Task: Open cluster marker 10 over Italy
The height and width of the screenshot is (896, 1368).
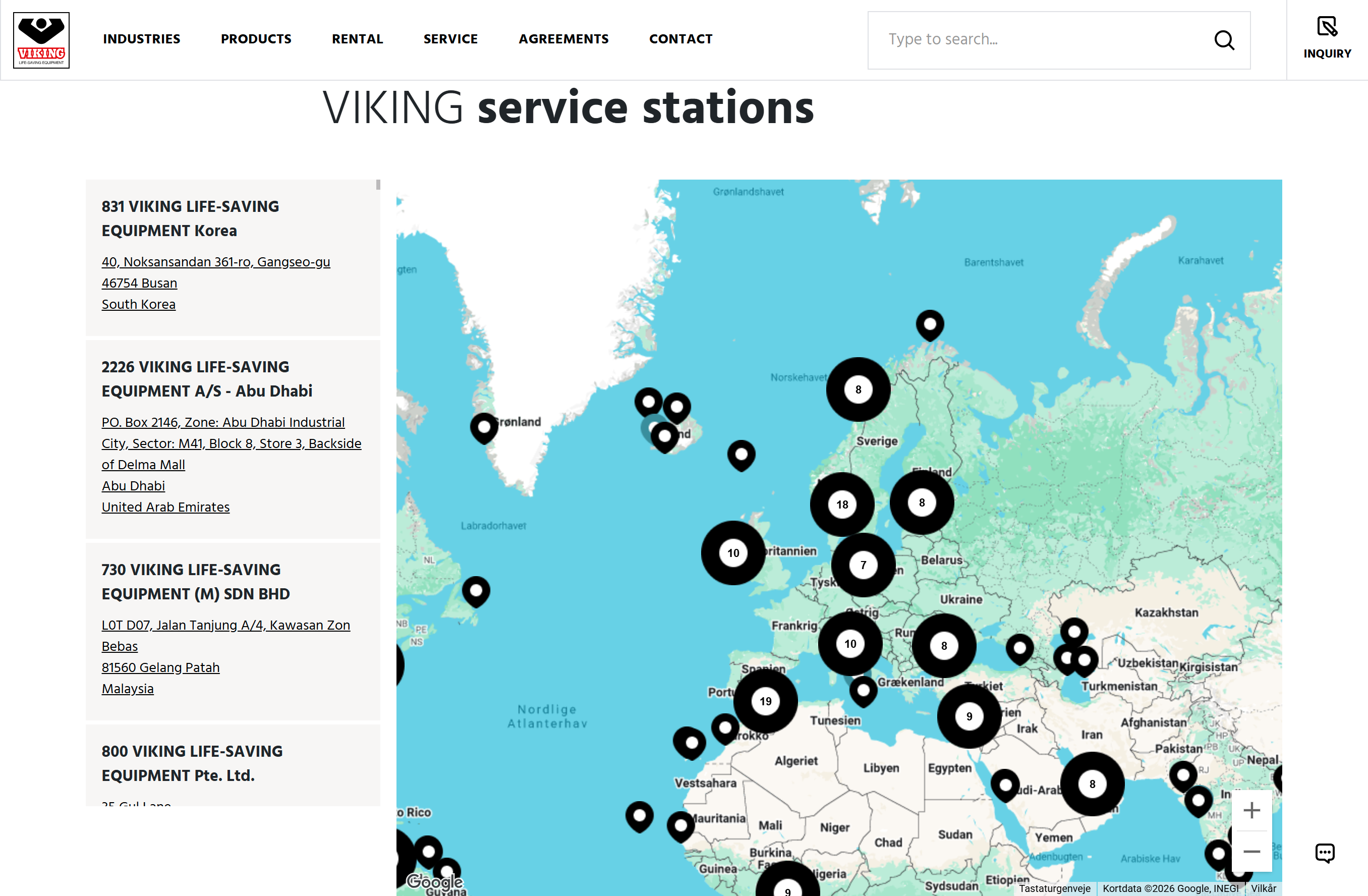Action: (850, 644)
